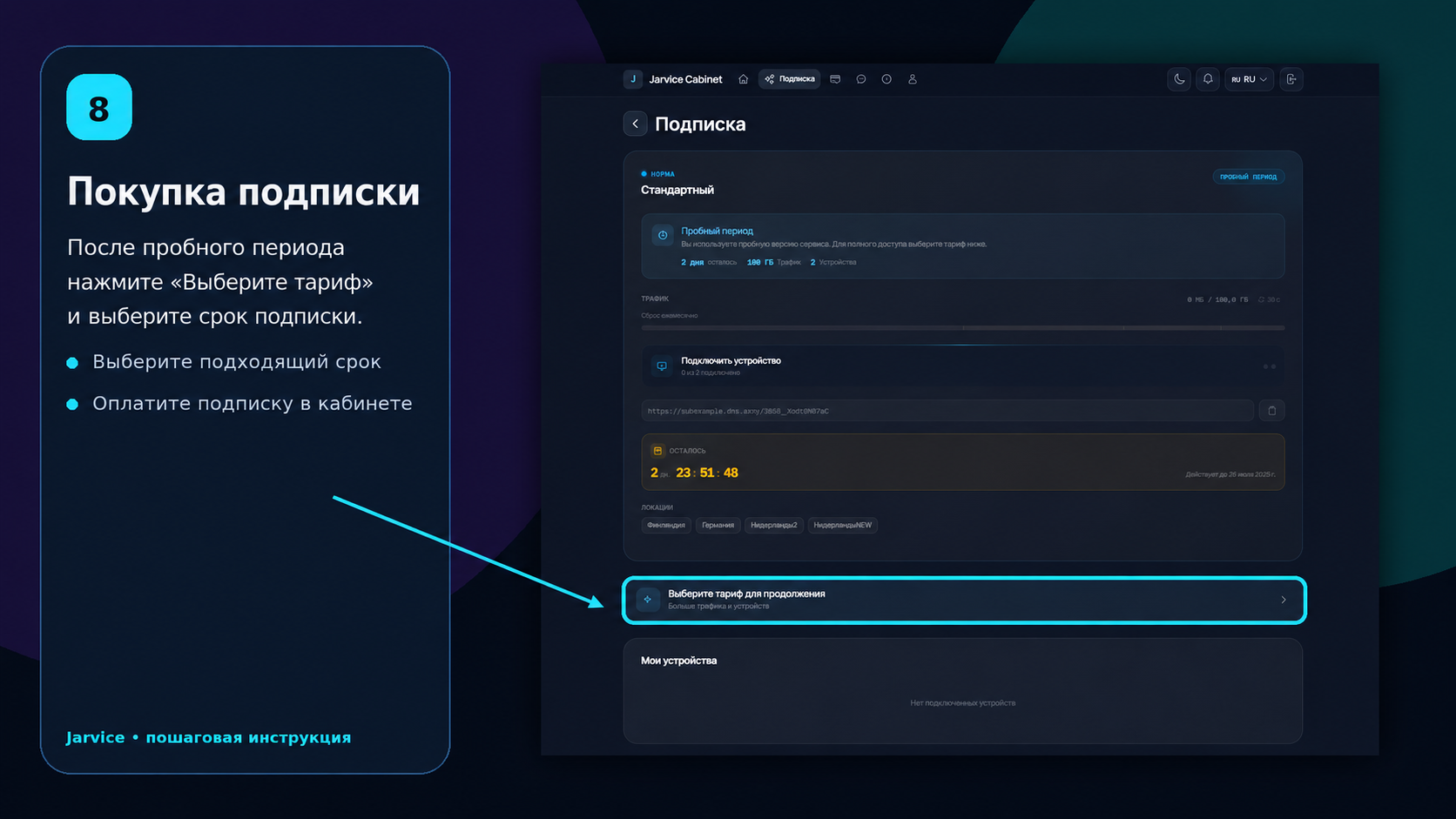1456x819 pixels.
Task: Click the 0 МБ / 100,0 ГБ usage text
Action: pyautogui.click(x=1217, y=299)
